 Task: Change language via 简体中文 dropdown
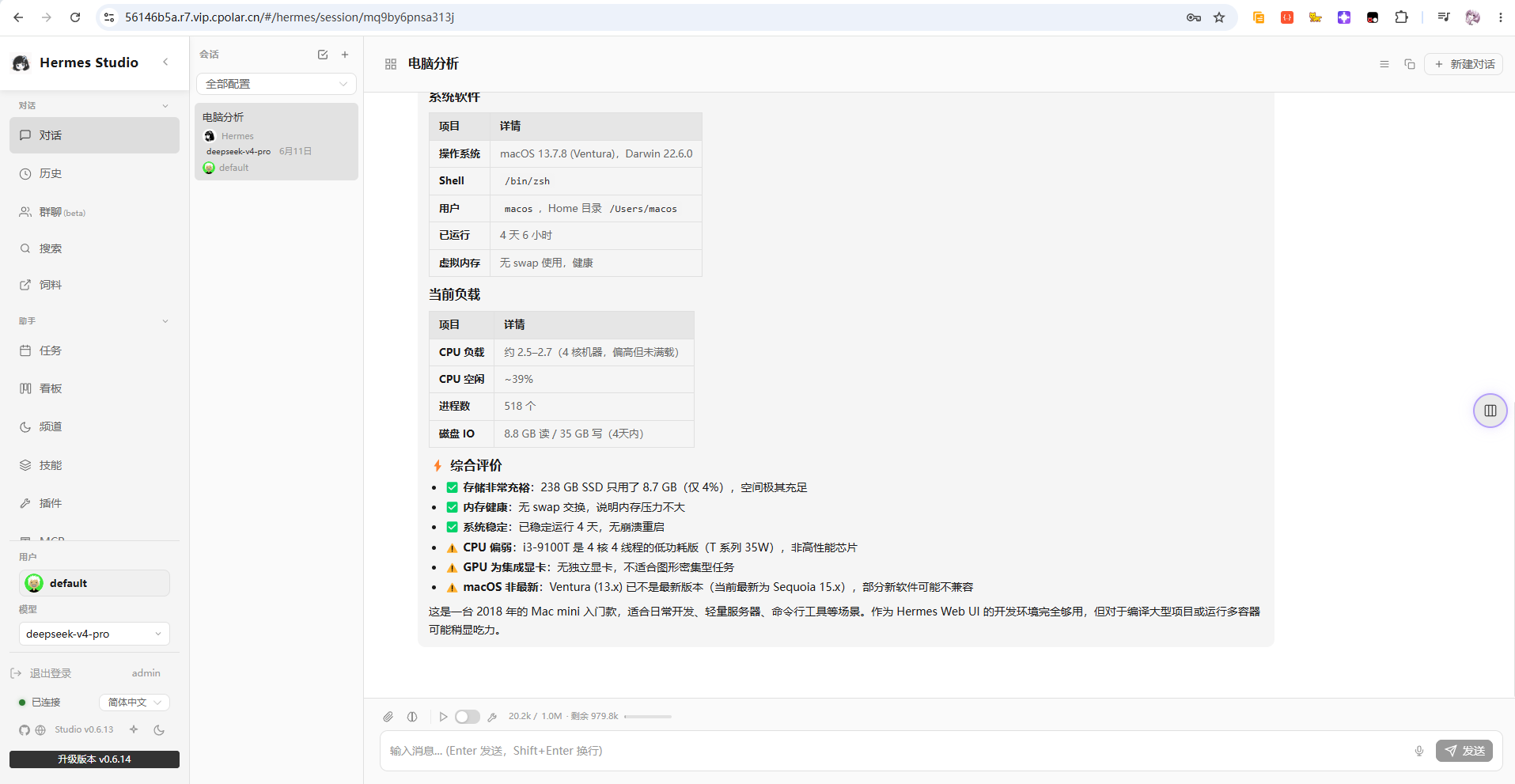pos(134,703)
